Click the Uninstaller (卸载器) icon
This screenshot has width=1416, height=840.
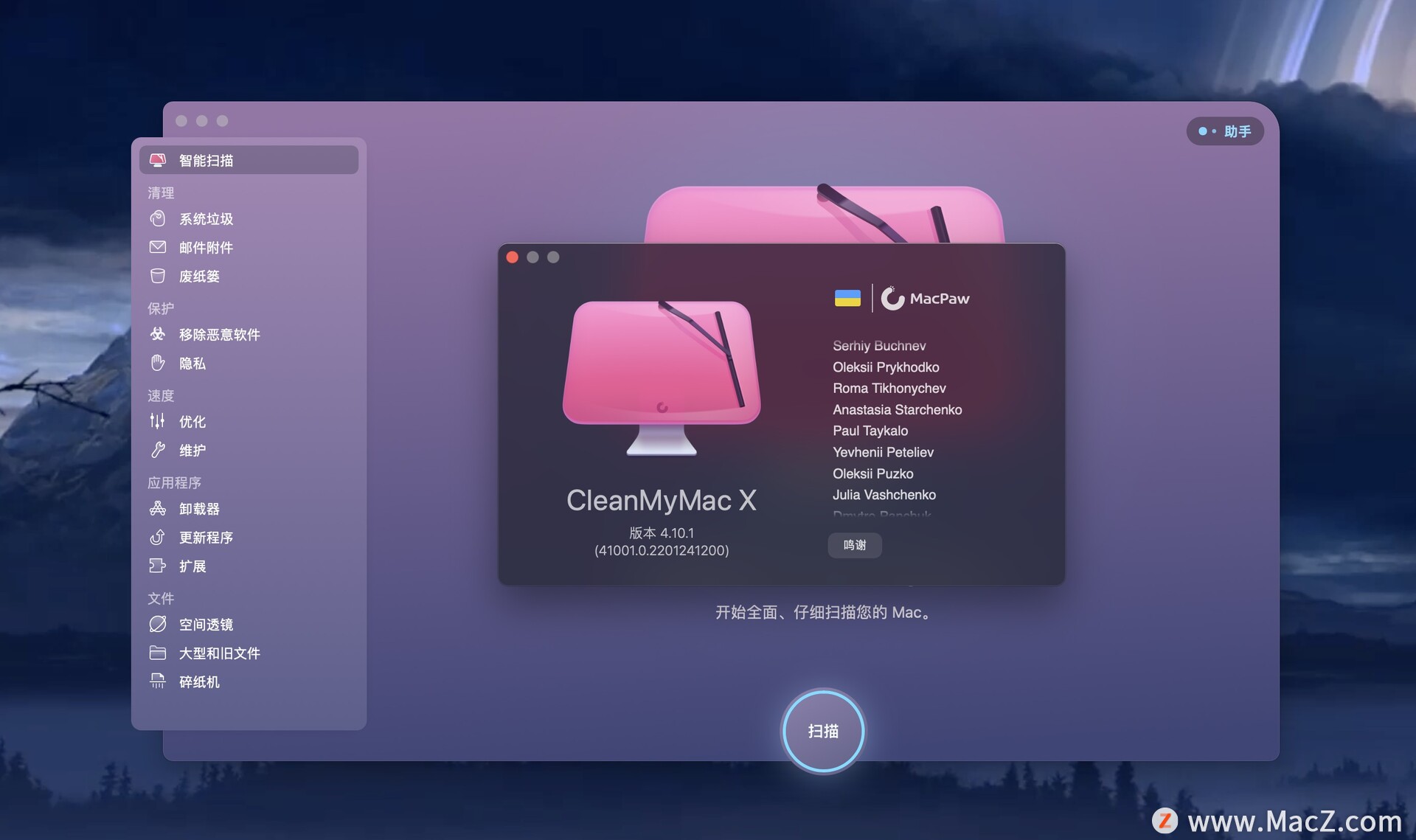(157, 508)
